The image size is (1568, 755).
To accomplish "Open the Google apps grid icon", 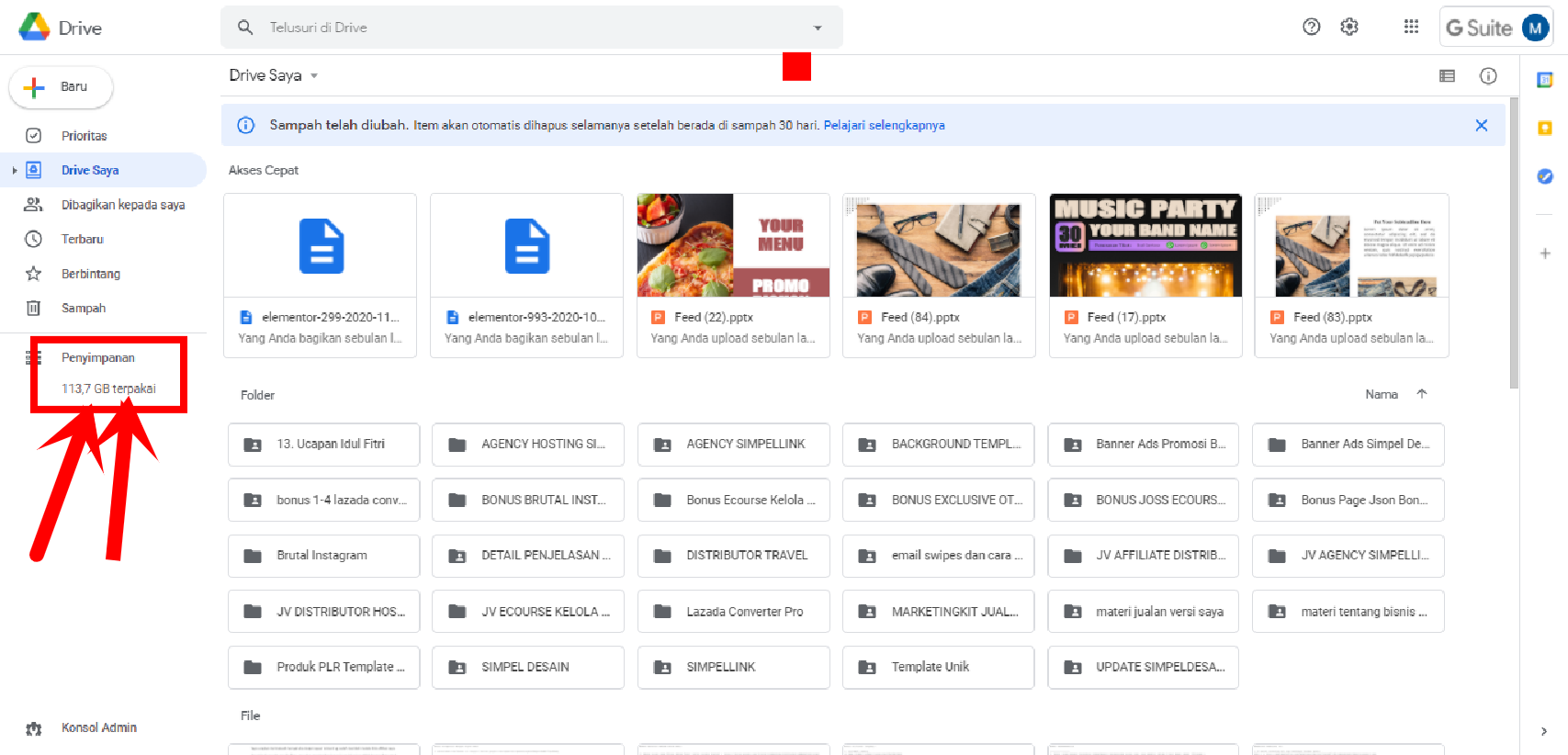I will coord(1411,27).
